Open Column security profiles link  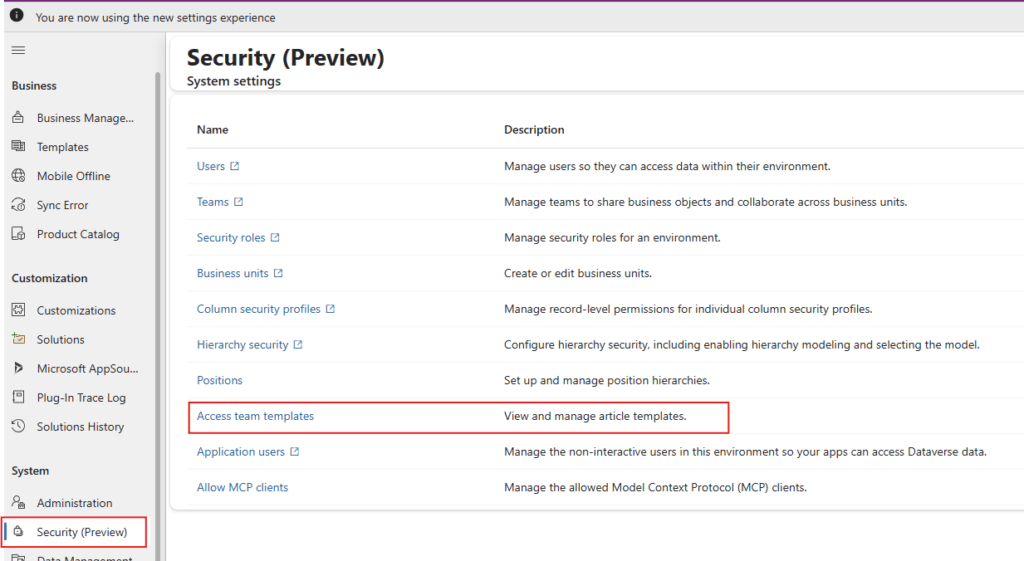(258, 309)
